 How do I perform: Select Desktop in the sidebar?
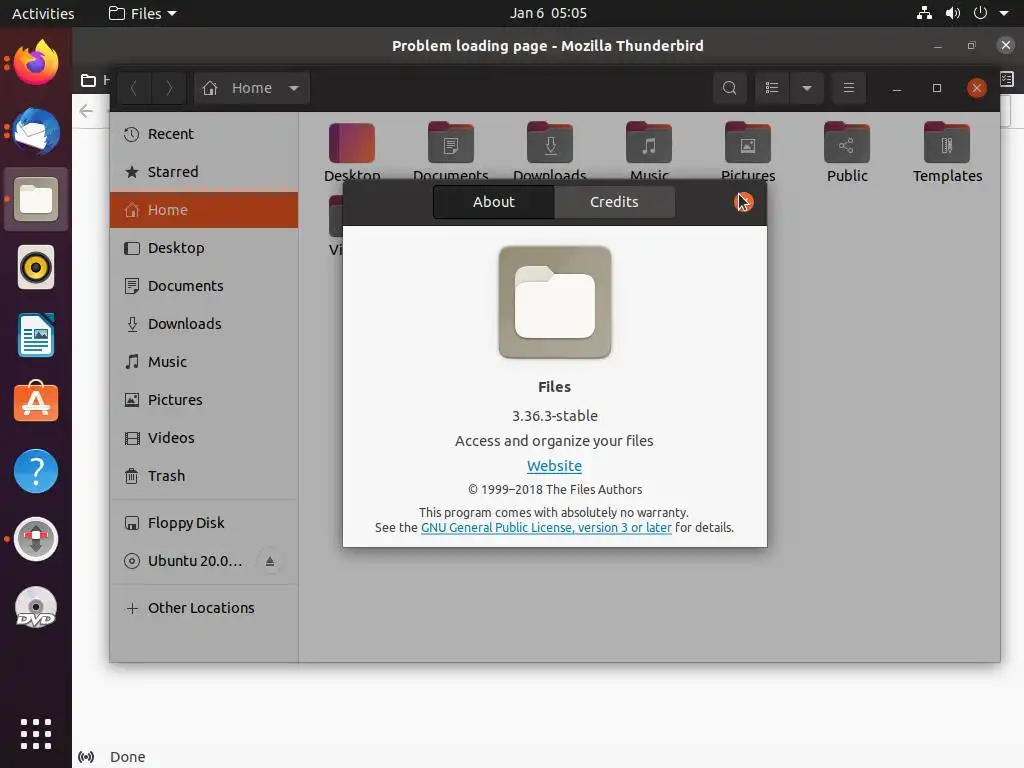pyautogui.click(x=204, y=248)
